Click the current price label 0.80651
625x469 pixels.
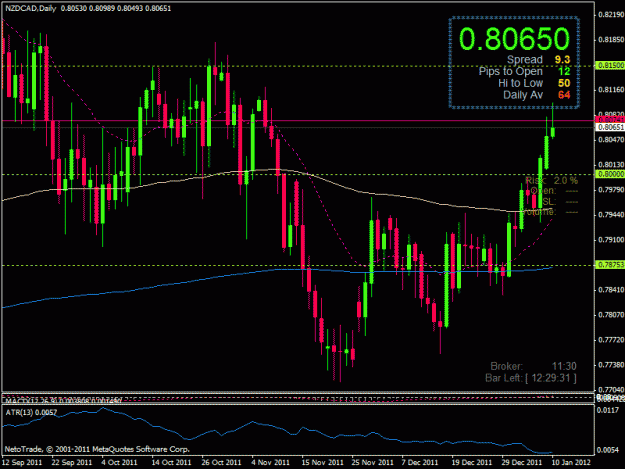(610, 127)
